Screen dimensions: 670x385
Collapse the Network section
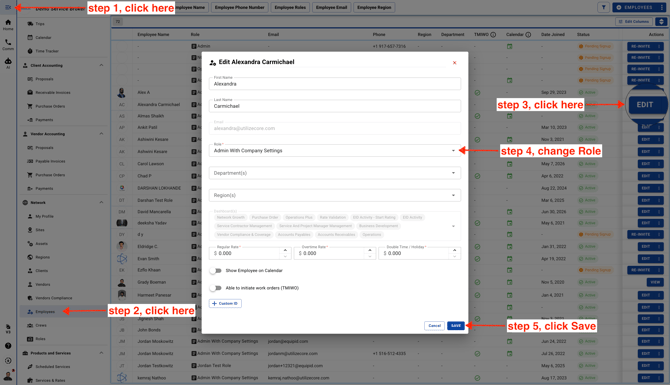[x=101, y=203]
